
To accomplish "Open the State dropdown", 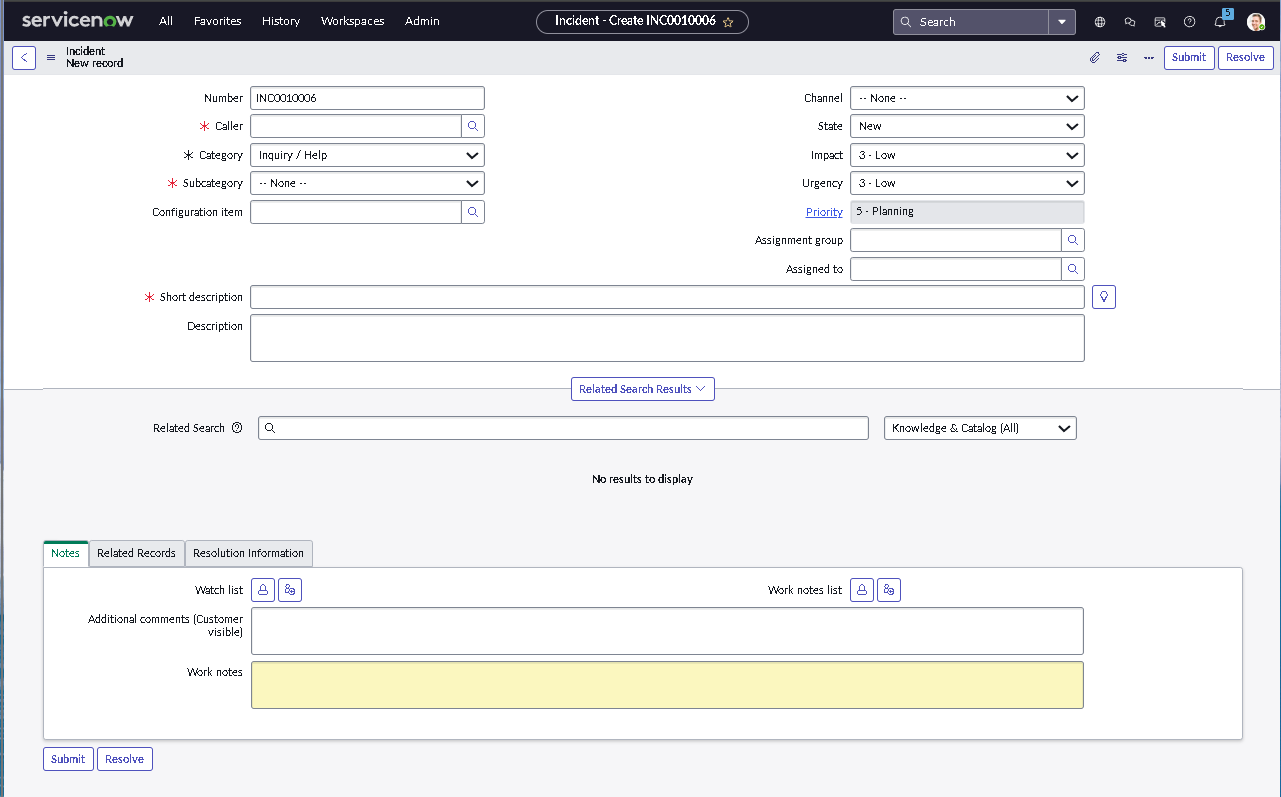I will (x=966, y=126).
